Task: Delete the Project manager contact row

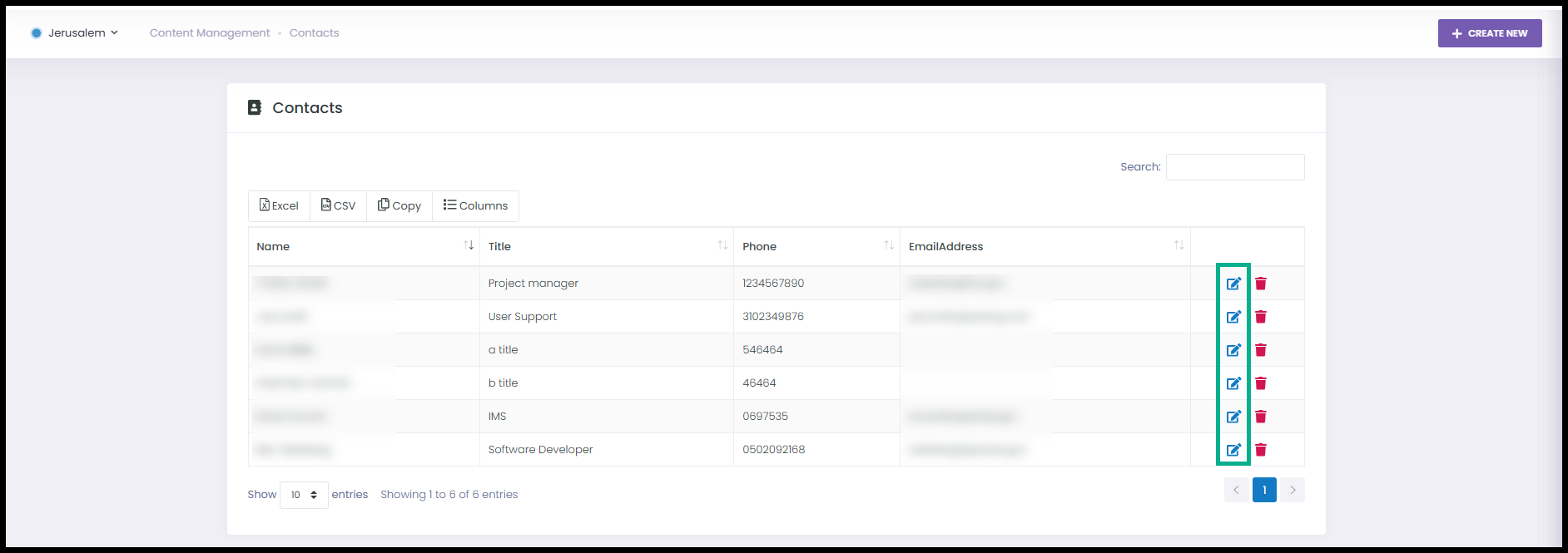Action: [1261, 284]
